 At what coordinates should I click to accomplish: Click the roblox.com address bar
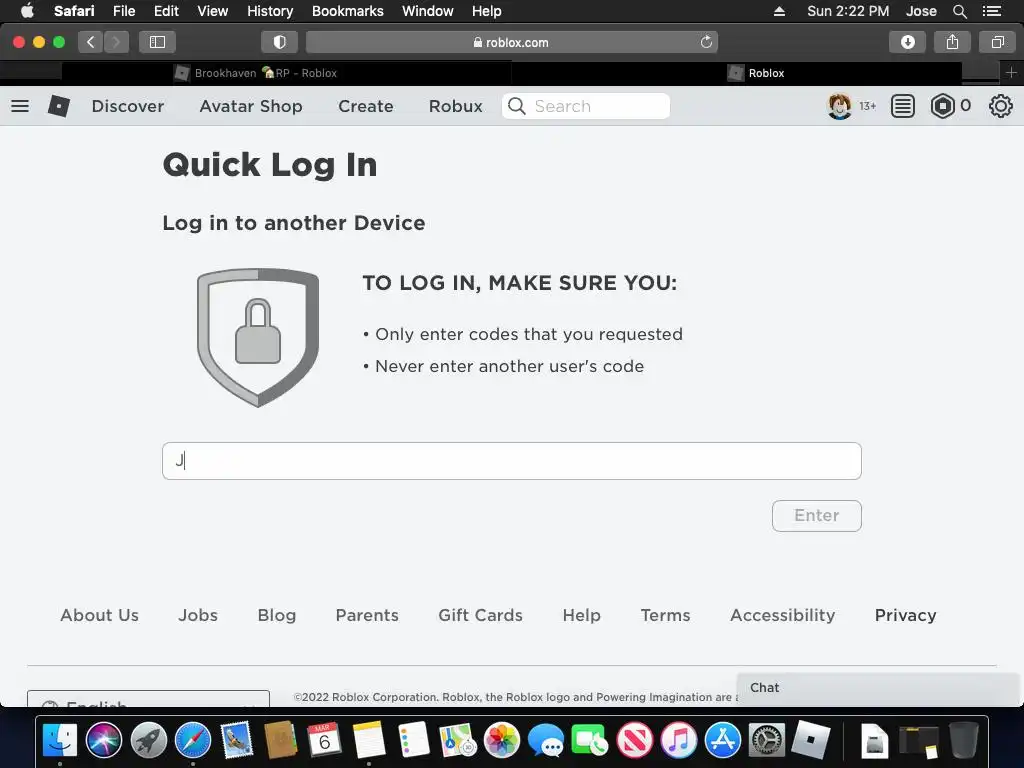[511, 42]
